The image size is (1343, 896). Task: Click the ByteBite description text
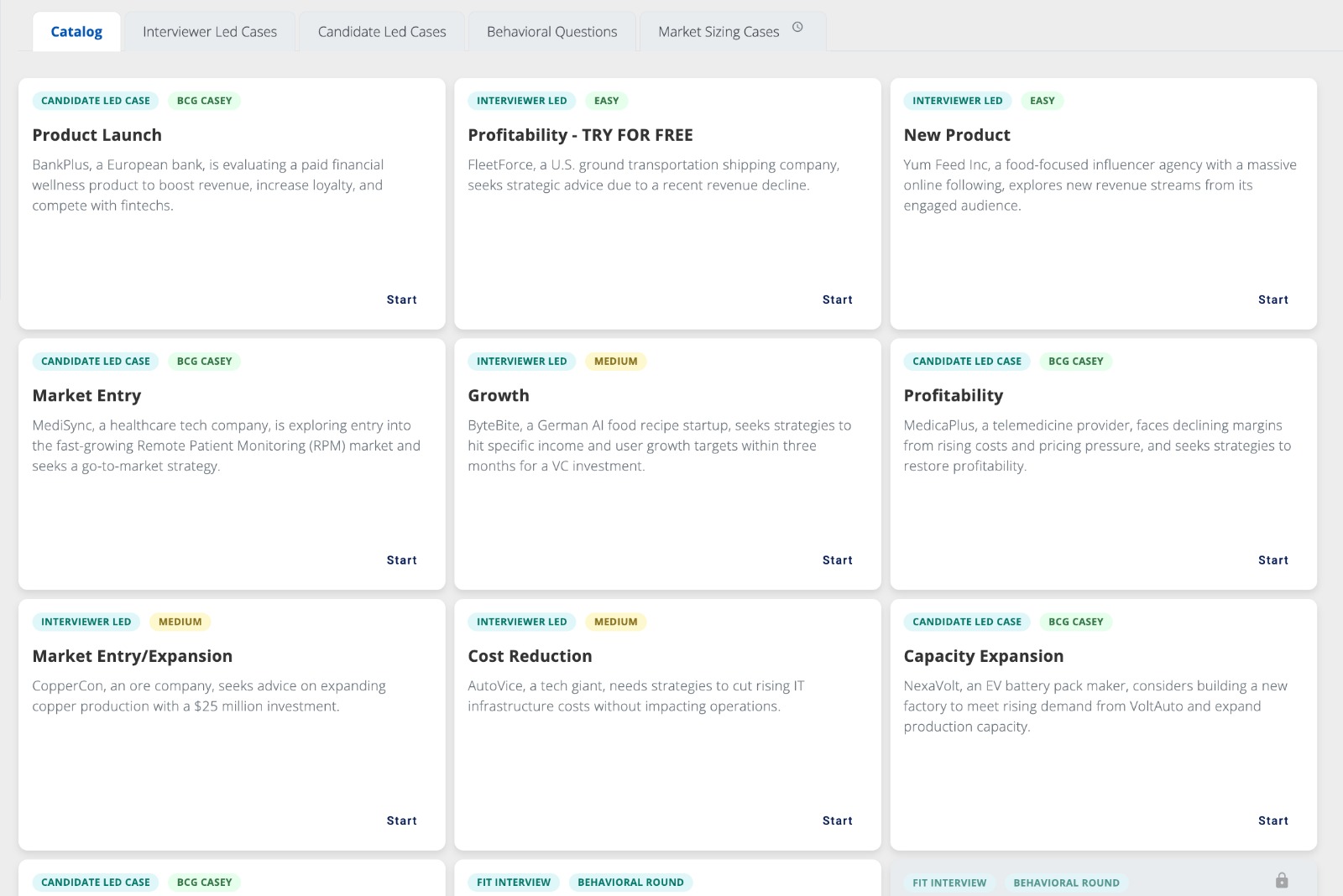pos(660,446)
